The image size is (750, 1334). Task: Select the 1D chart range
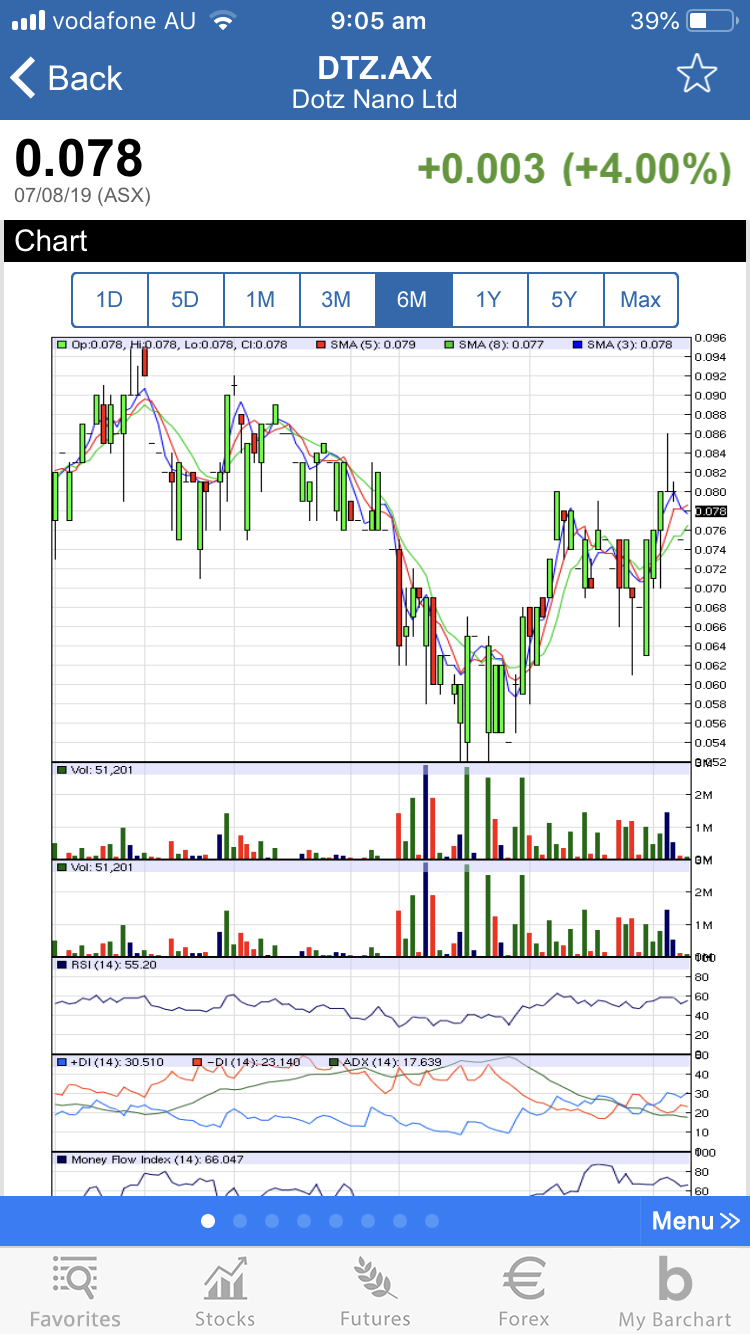point(109,299)
